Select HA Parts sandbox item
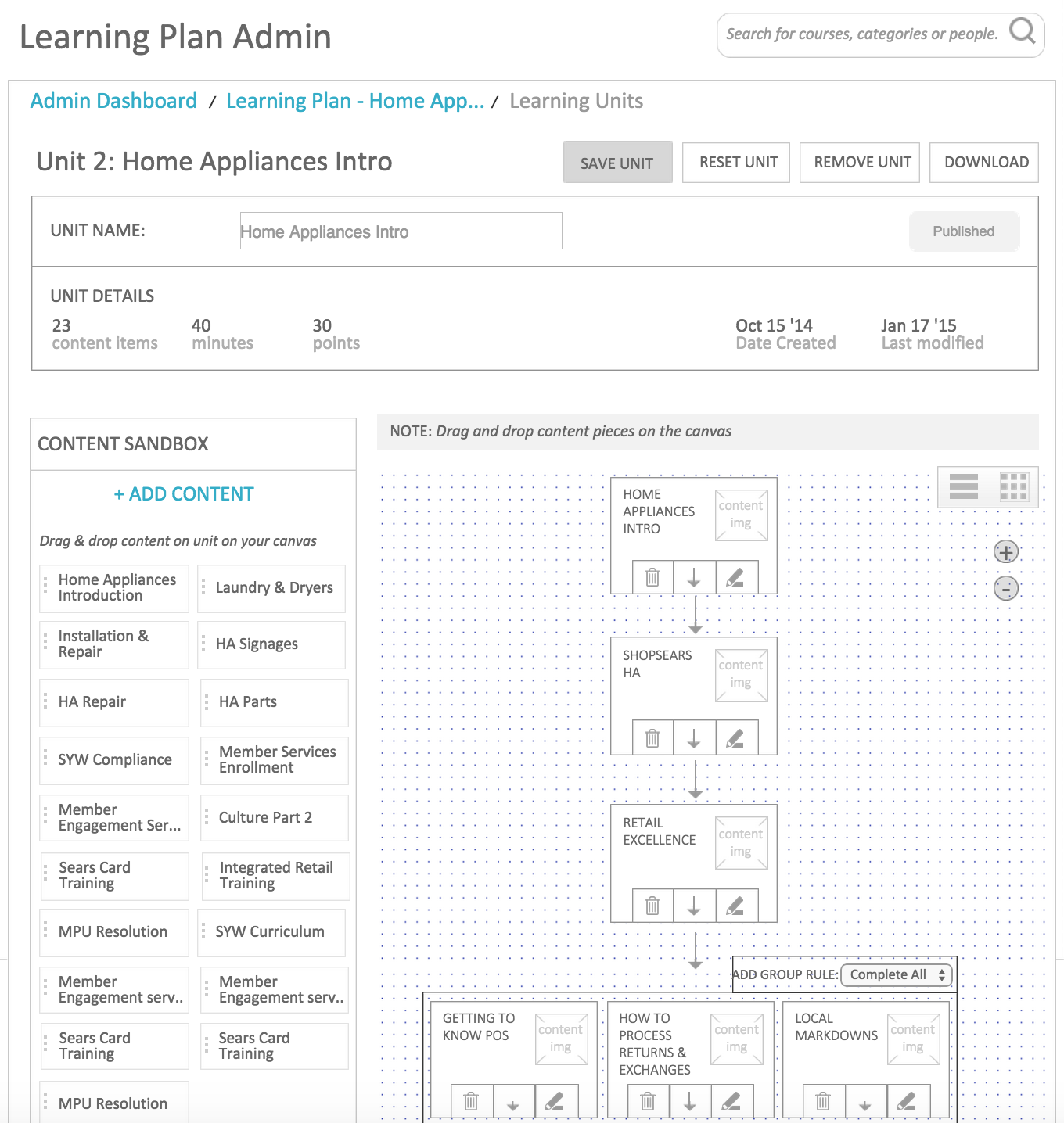The width and height of the screenshot is (1064, 1123). (x=275, y=702)
